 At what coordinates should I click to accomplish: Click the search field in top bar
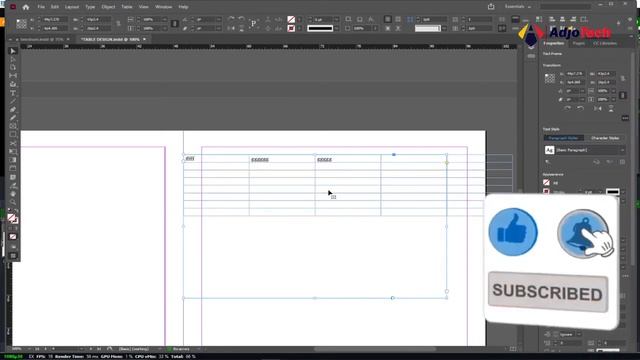pyautogui.click(x=565, y=7)
